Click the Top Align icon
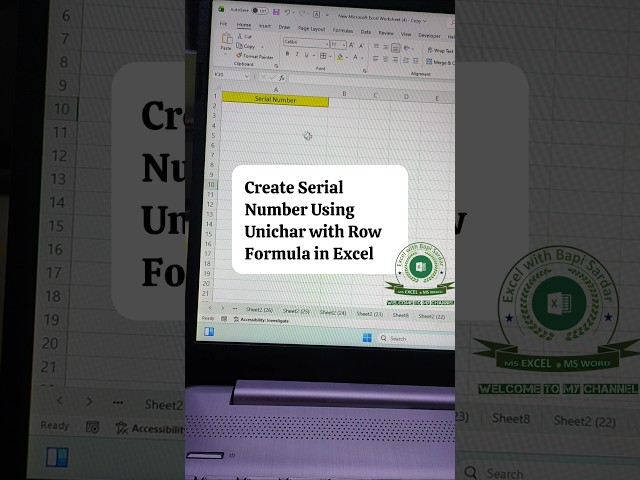 (376, 46)
